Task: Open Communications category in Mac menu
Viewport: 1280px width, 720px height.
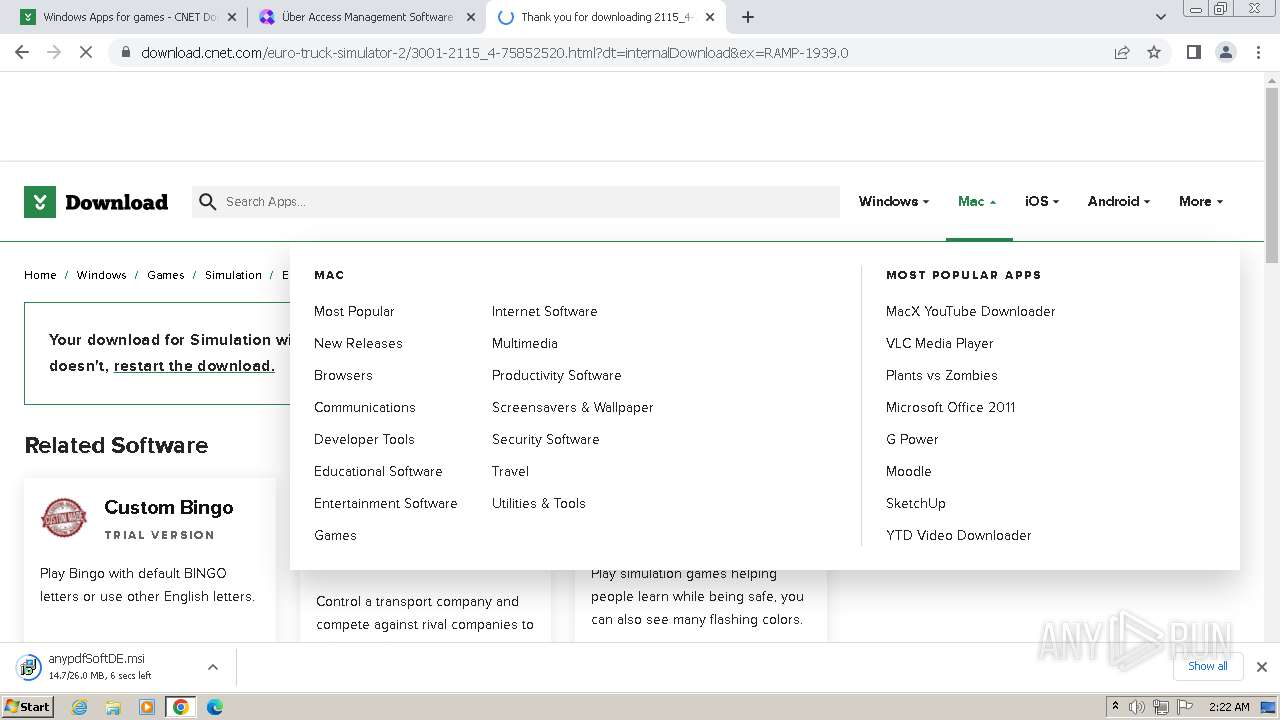Action: (x=365, y=407)
